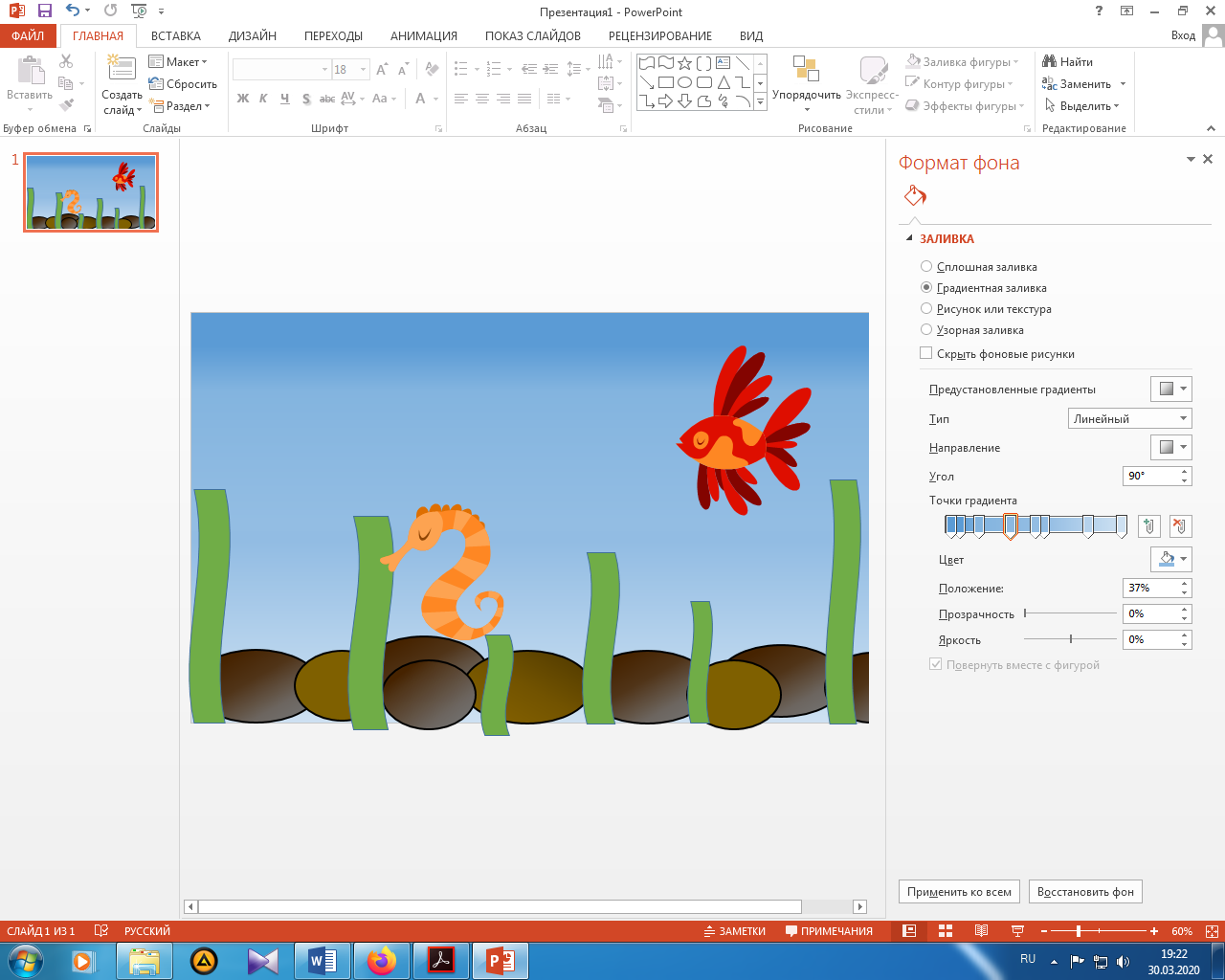1225x980 pixels.
Task: Open Firefox from the taskbar
Action: point(382,961)
